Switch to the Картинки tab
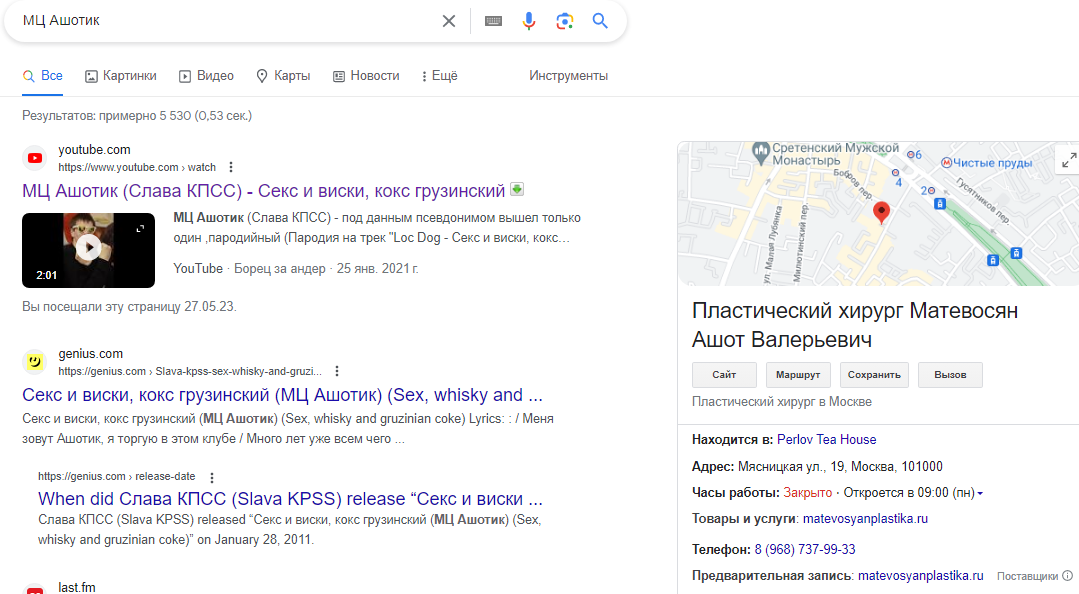Screen dimensions: 1079x594 coord(120,76)
